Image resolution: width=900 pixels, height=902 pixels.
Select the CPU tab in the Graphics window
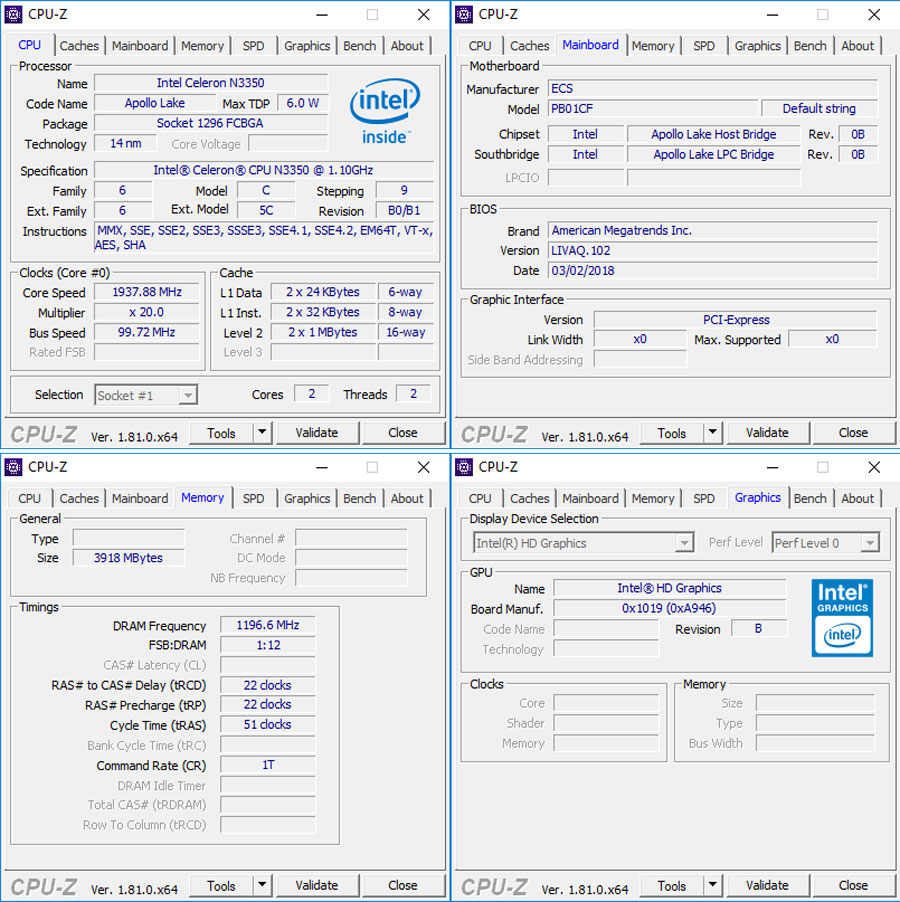coord(480,499)
